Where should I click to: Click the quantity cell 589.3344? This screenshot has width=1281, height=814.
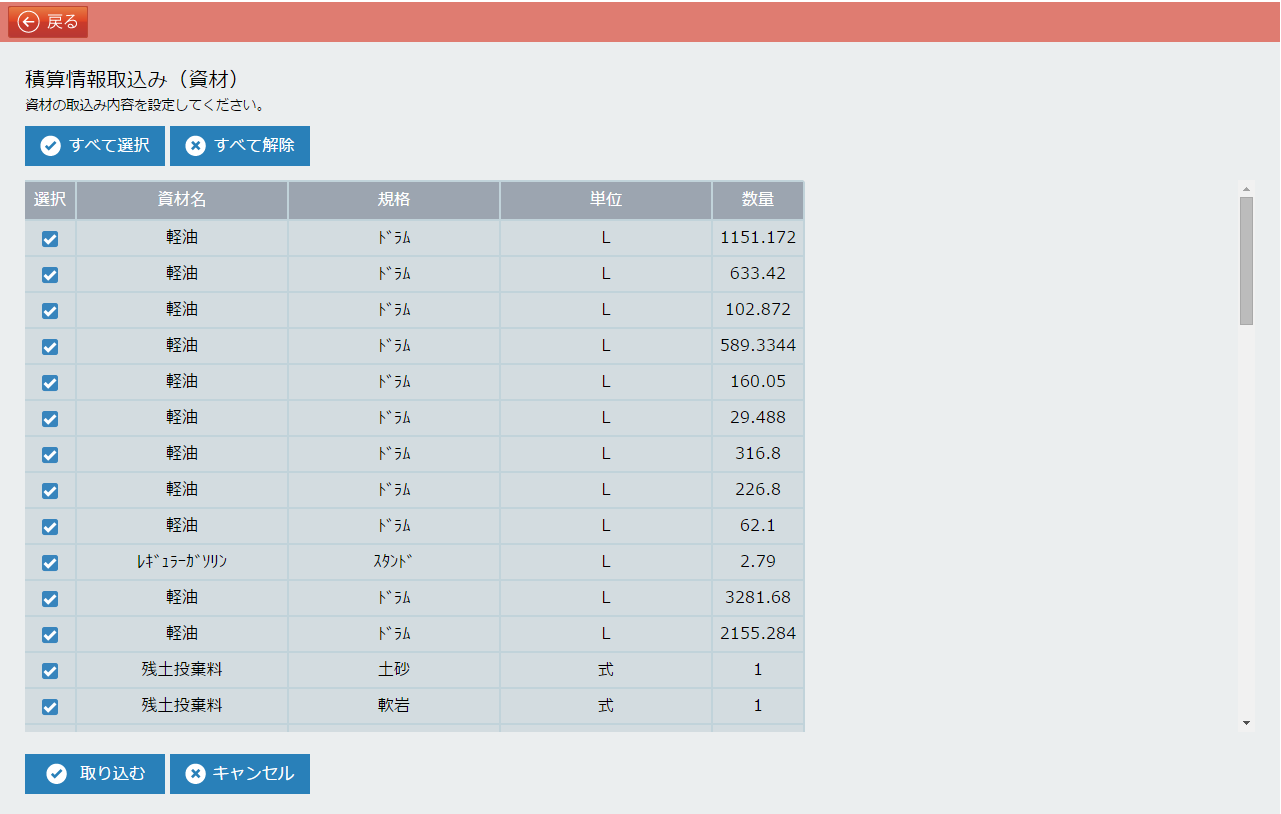[758, 345]
